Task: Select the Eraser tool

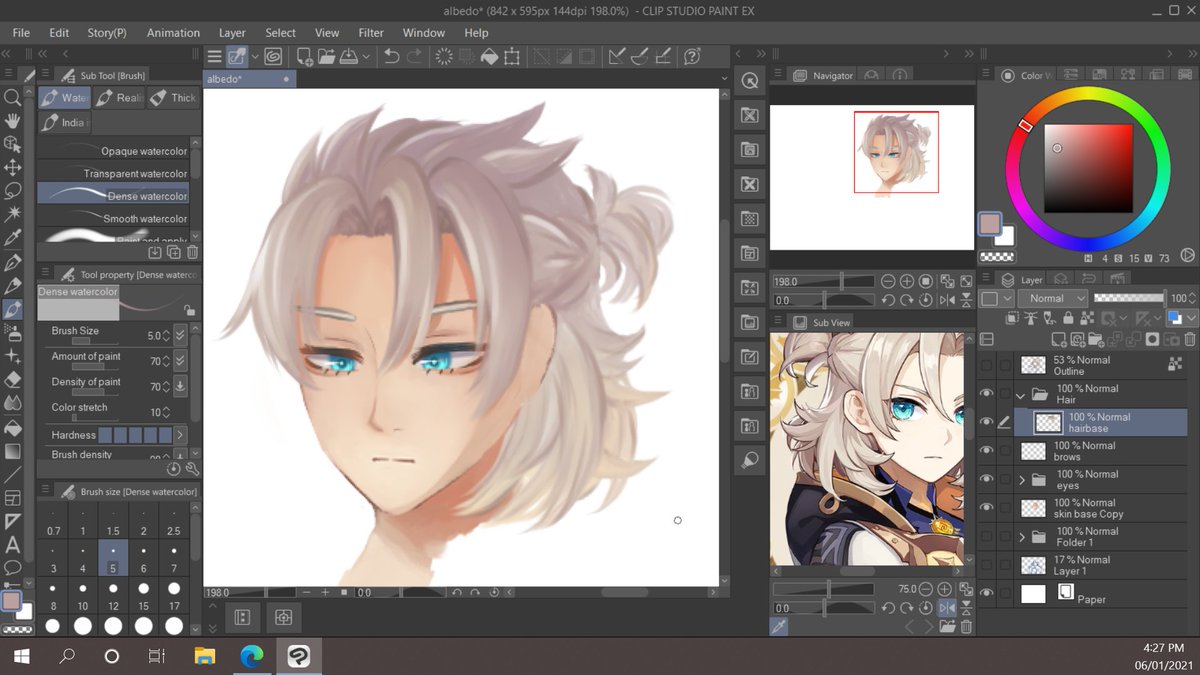Action: tap(13, 380)
